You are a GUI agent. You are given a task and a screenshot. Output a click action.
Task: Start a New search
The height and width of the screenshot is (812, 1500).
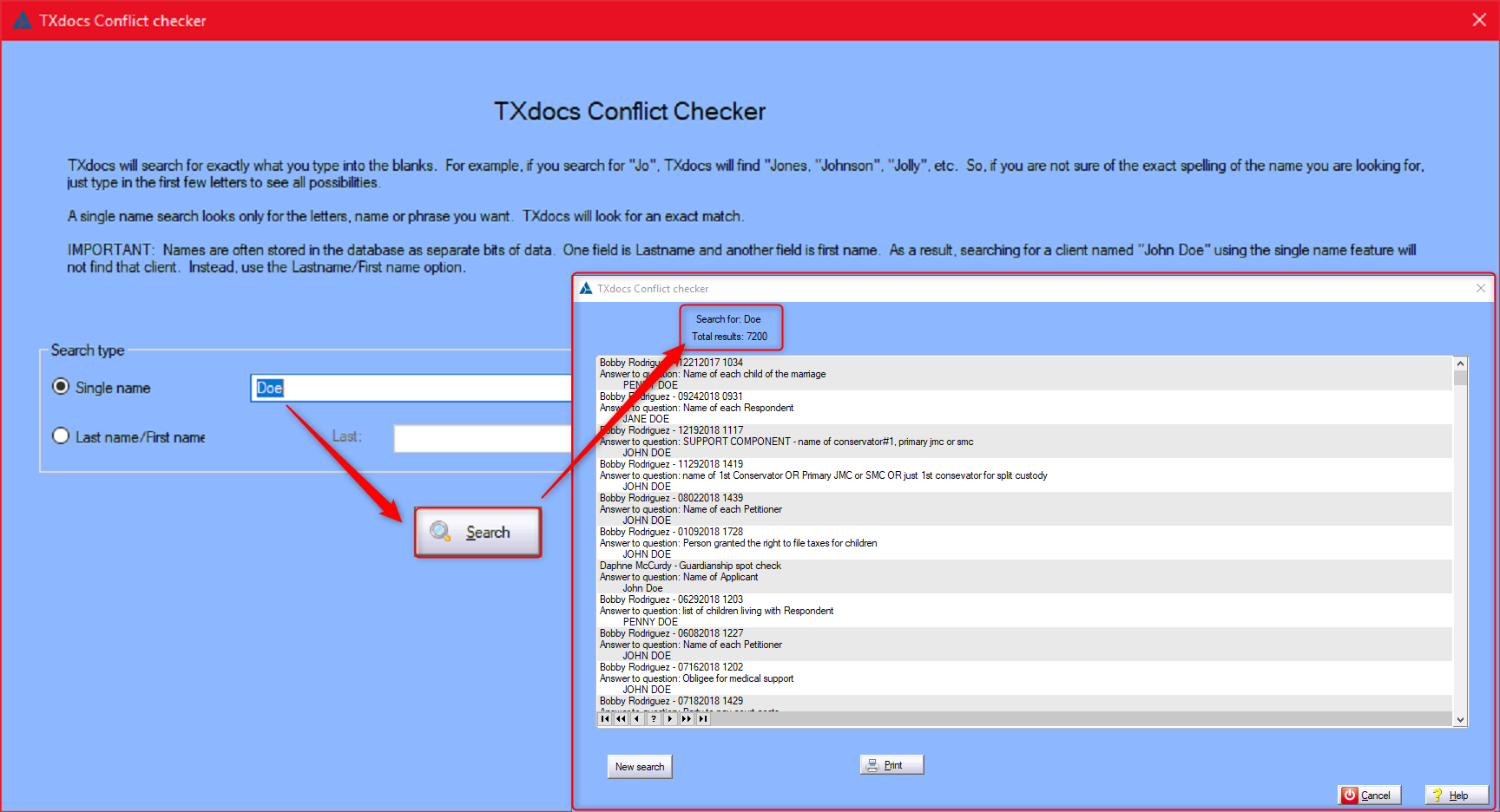(x=640, y=766)
